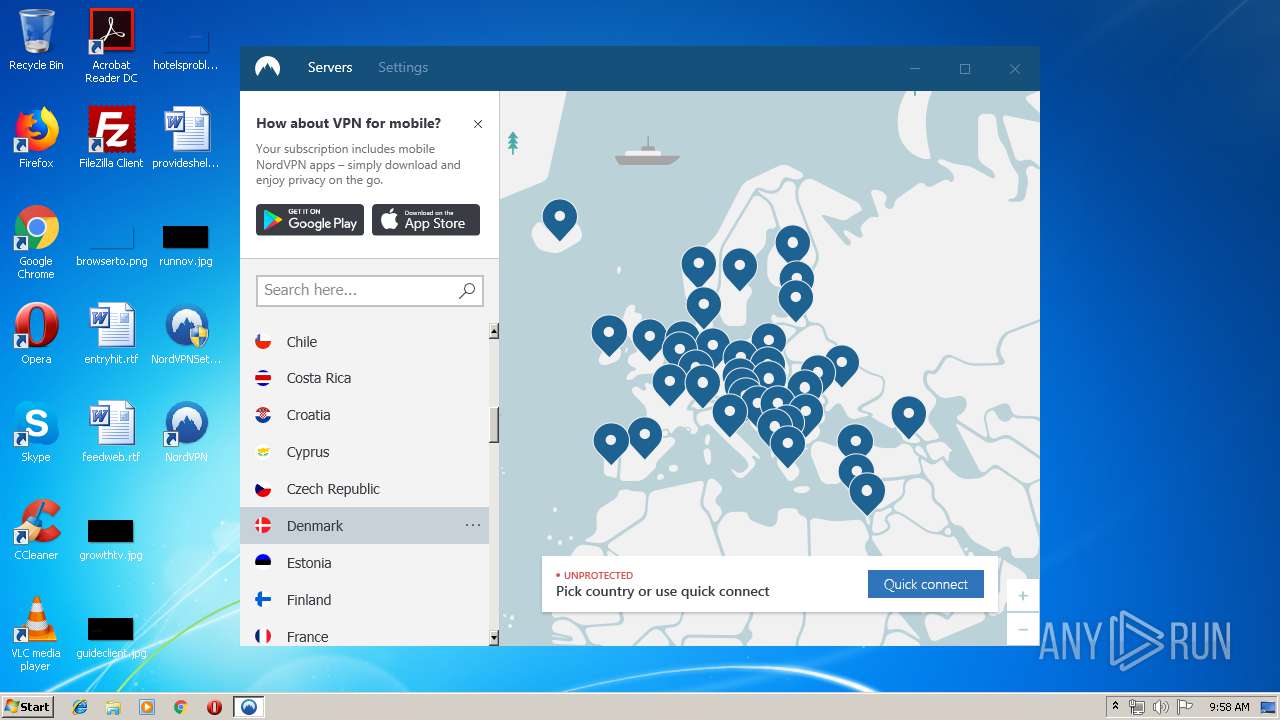Open the Acrobat Reader DC desktop icon

click(x=111, y=46)
